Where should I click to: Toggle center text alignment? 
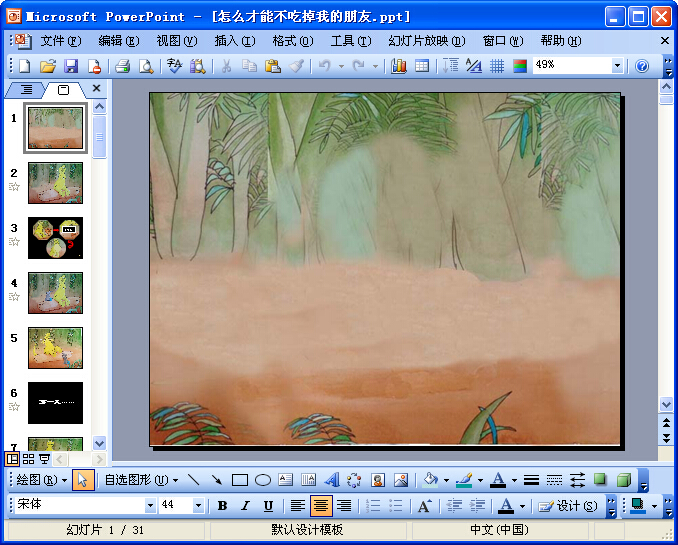click(321, 506)
